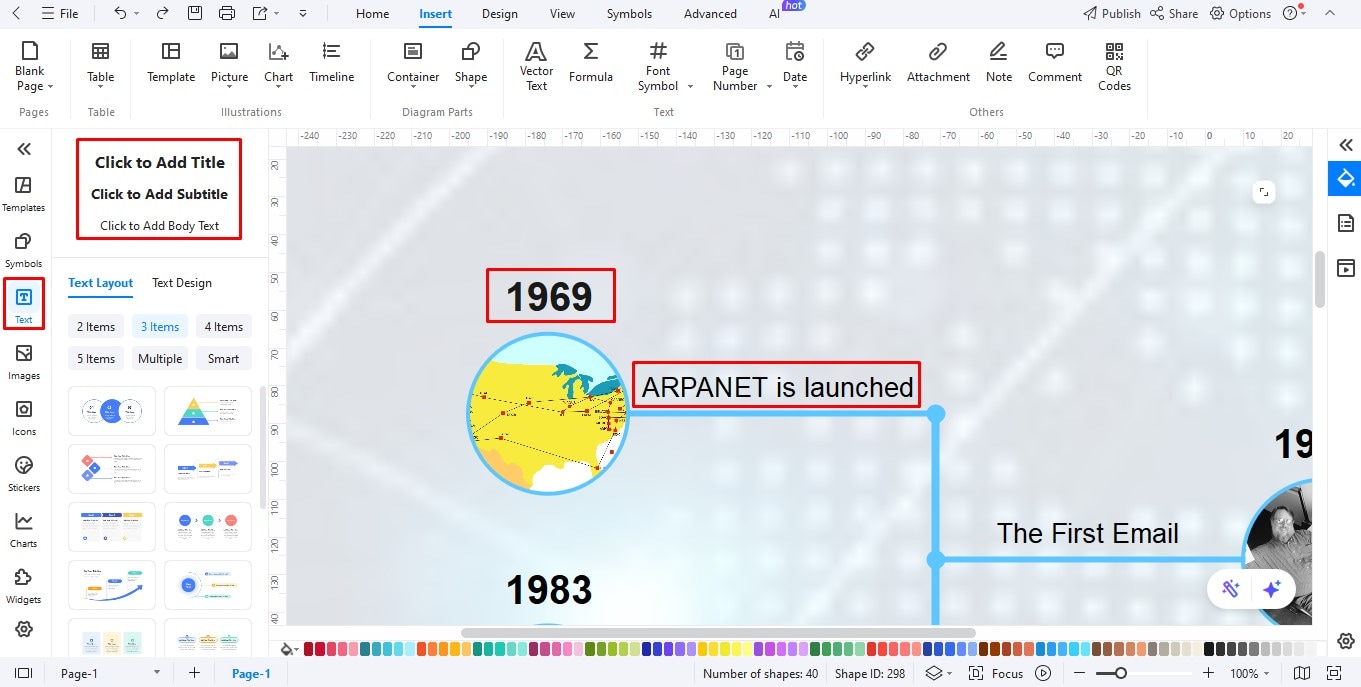Open the Page-1 page selector dropdown
This screenshot has width=1361, height=687.
[156, 674]
